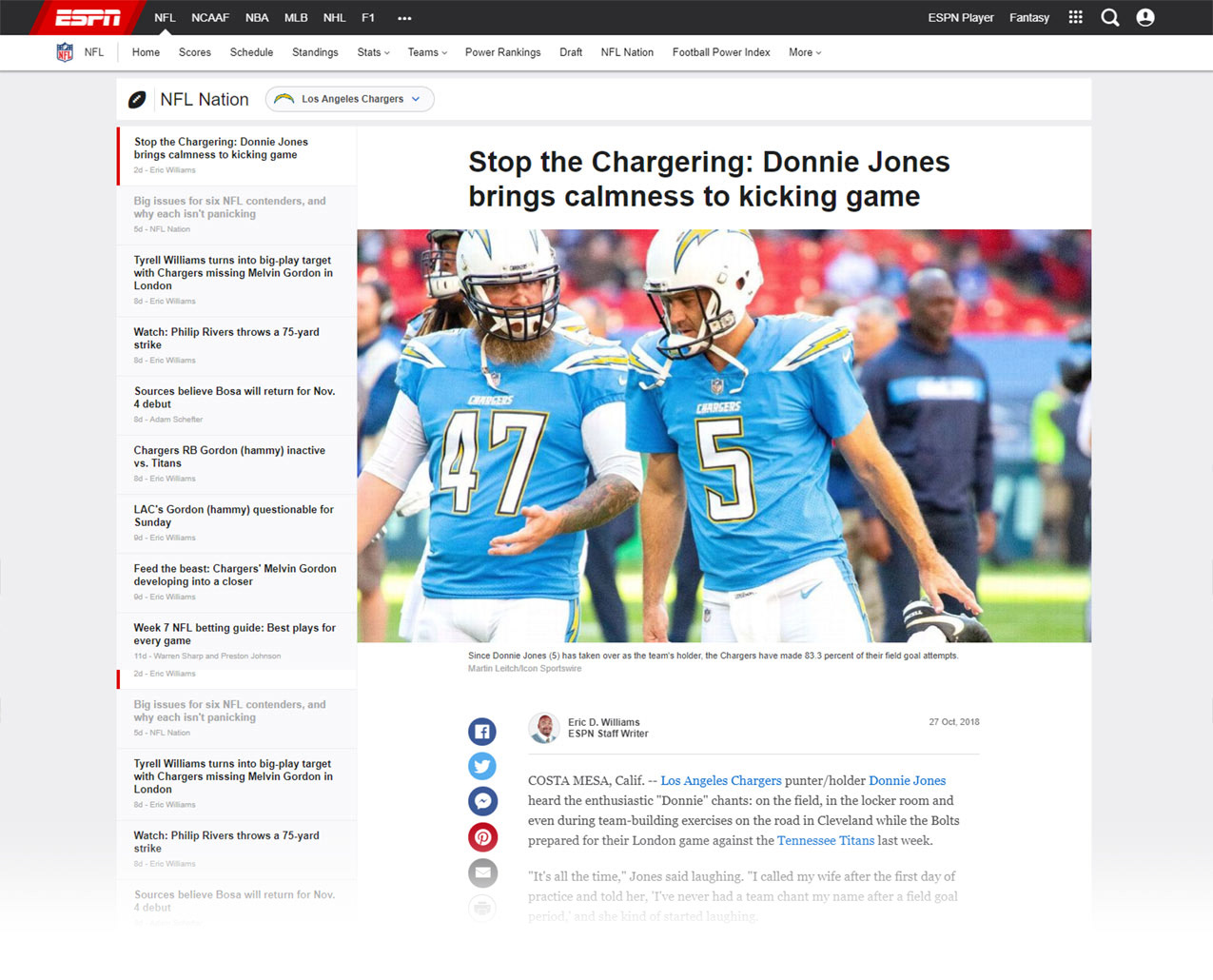Open 'Week 7 NFL betting guide' story

[x=238, y=641]
